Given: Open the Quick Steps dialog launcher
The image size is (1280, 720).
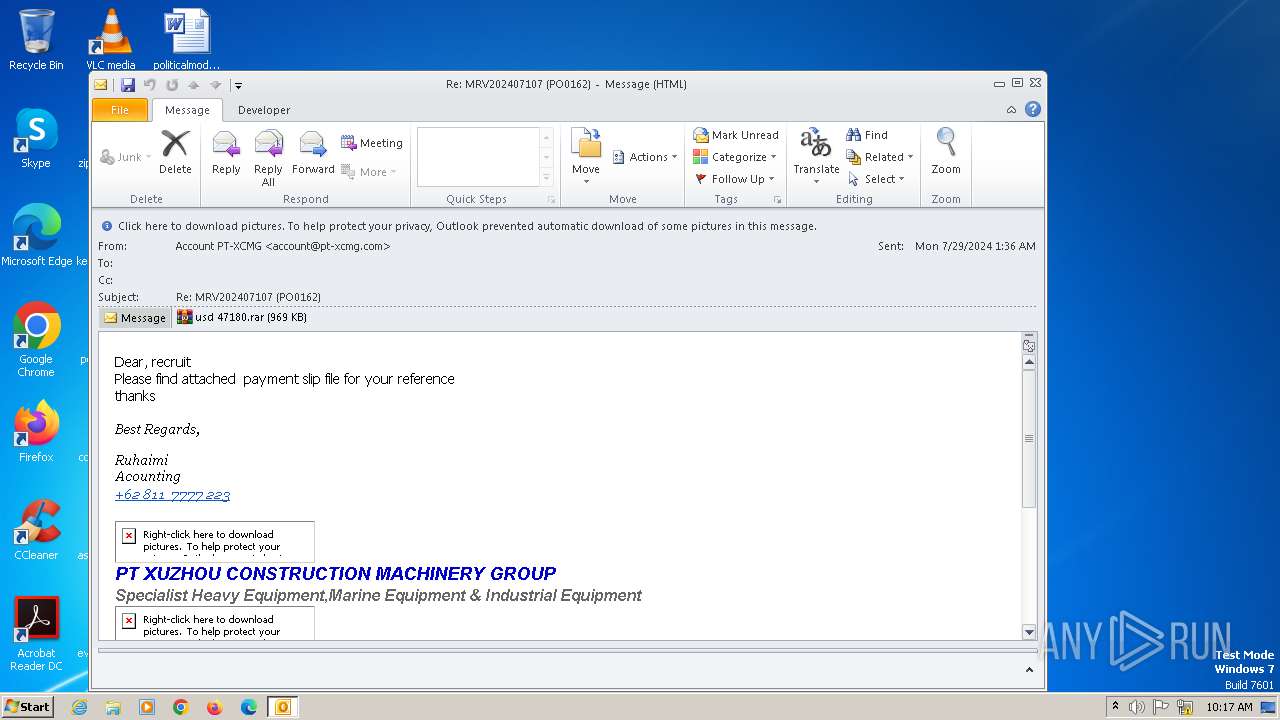Looking at the screenshot, I should click(550, 200).
